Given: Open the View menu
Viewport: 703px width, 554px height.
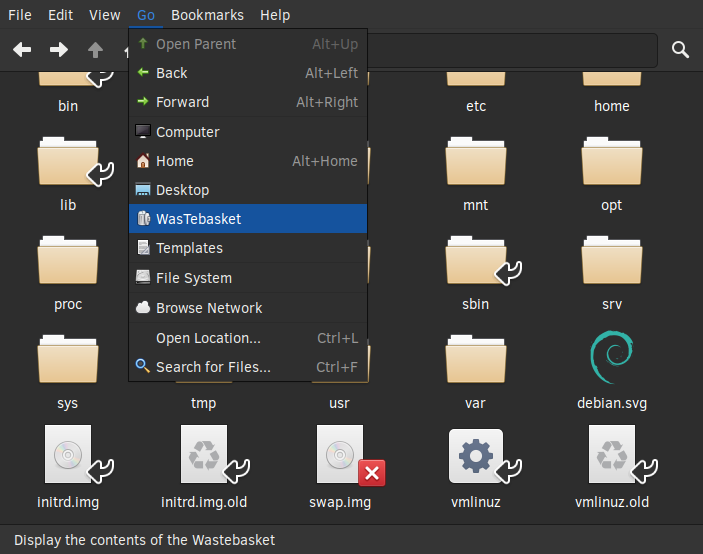Looking at the screenshot, I should (104, 15).
